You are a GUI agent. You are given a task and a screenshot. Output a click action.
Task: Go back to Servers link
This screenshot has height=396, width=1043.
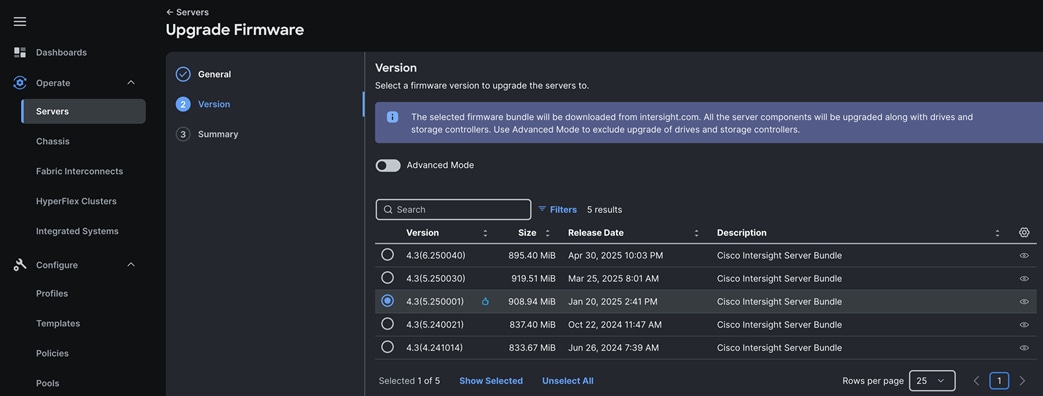coord(187,12)
